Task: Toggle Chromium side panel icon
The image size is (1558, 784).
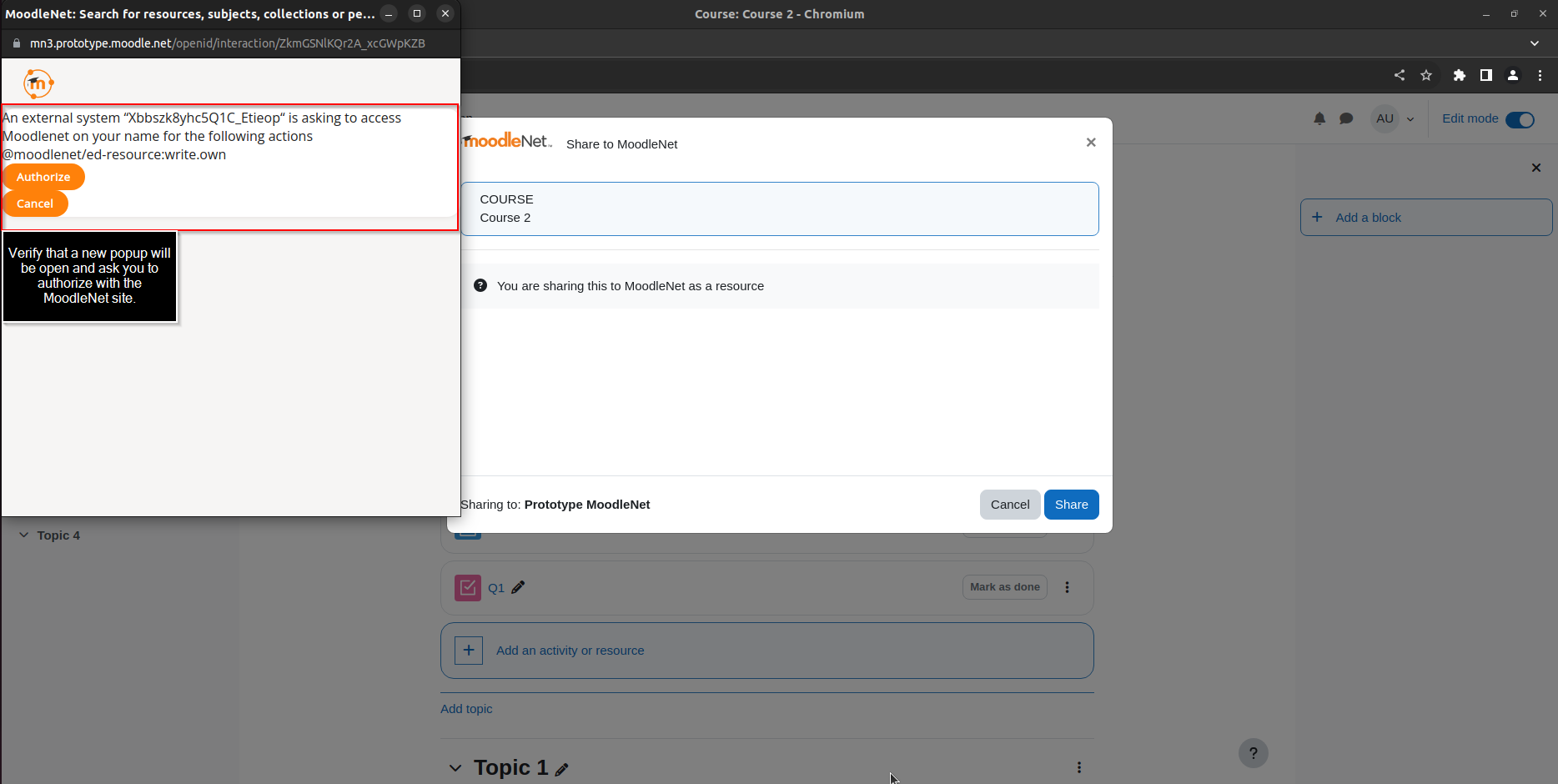Action: (1486, 75)
